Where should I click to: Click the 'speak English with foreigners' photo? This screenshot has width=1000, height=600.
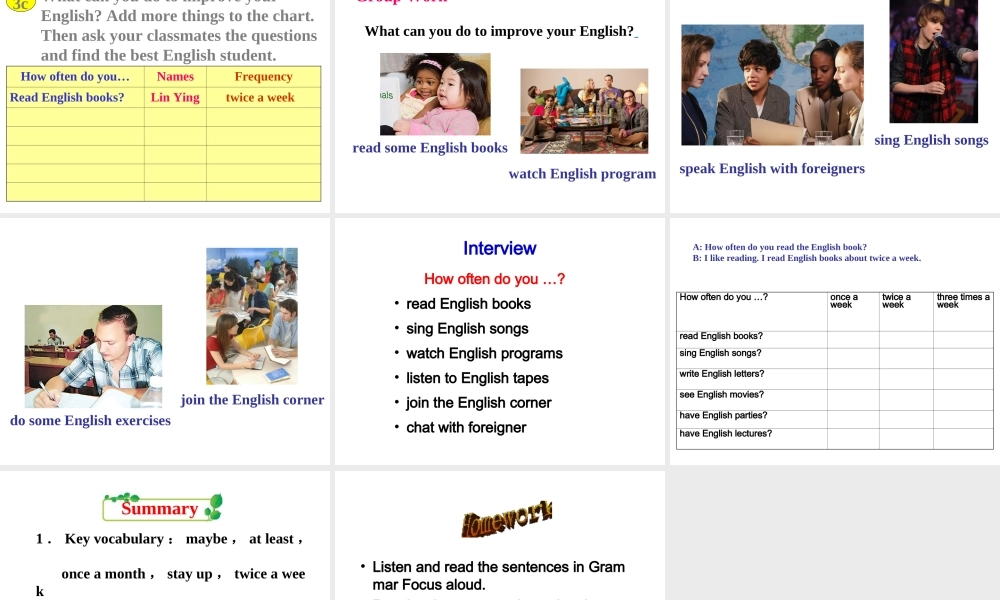[x=772, y=85]
